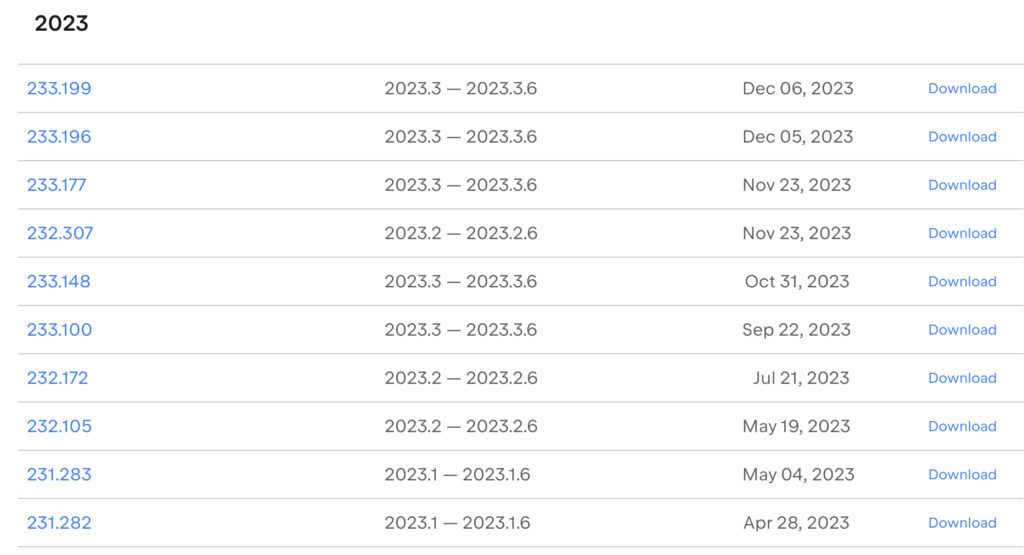Image resolution: width=1024 pixels, height=555 pixels.
Task: Download the May 19, 2023 release
Action: click(962, 426)
